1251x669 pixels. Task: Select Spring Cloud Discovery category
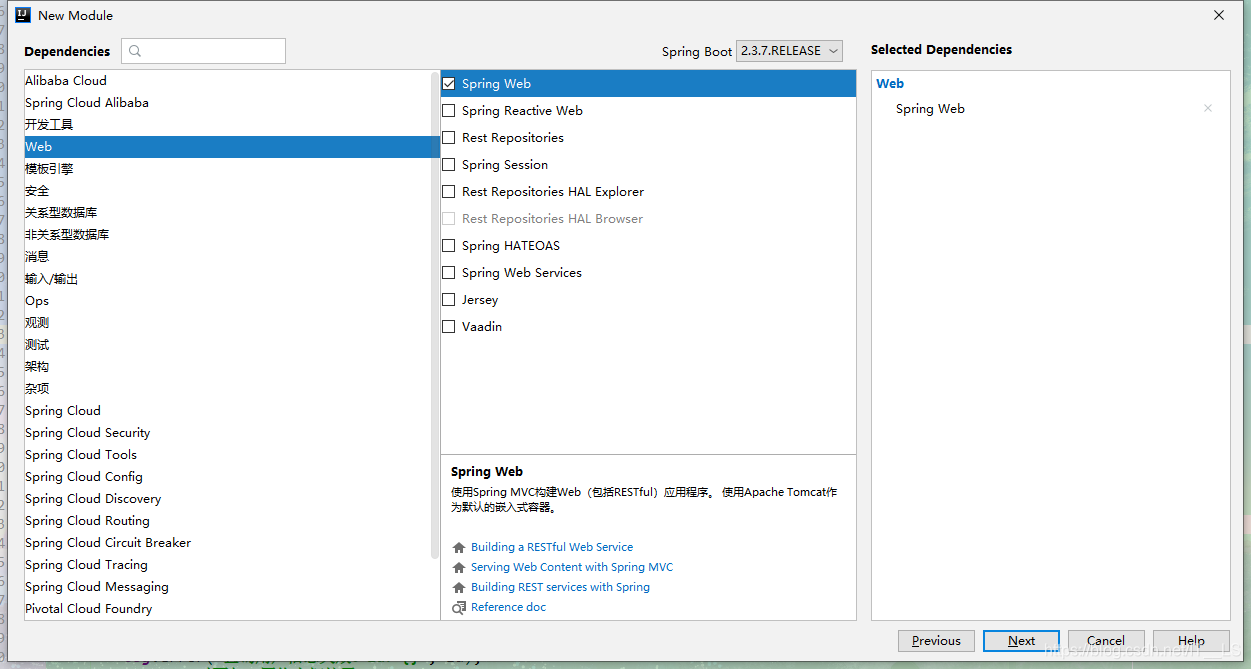point(228,499)
